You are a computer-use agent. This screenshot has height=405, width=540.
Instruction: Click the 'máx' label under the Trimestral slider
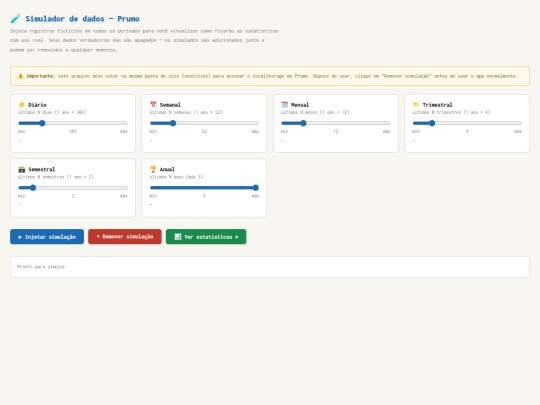tap(518, 131)
